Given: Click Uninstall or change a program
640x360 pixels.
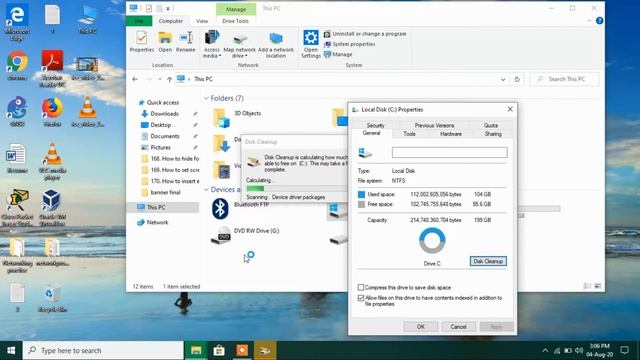Looking at the screenshot, I should (365, 34).
